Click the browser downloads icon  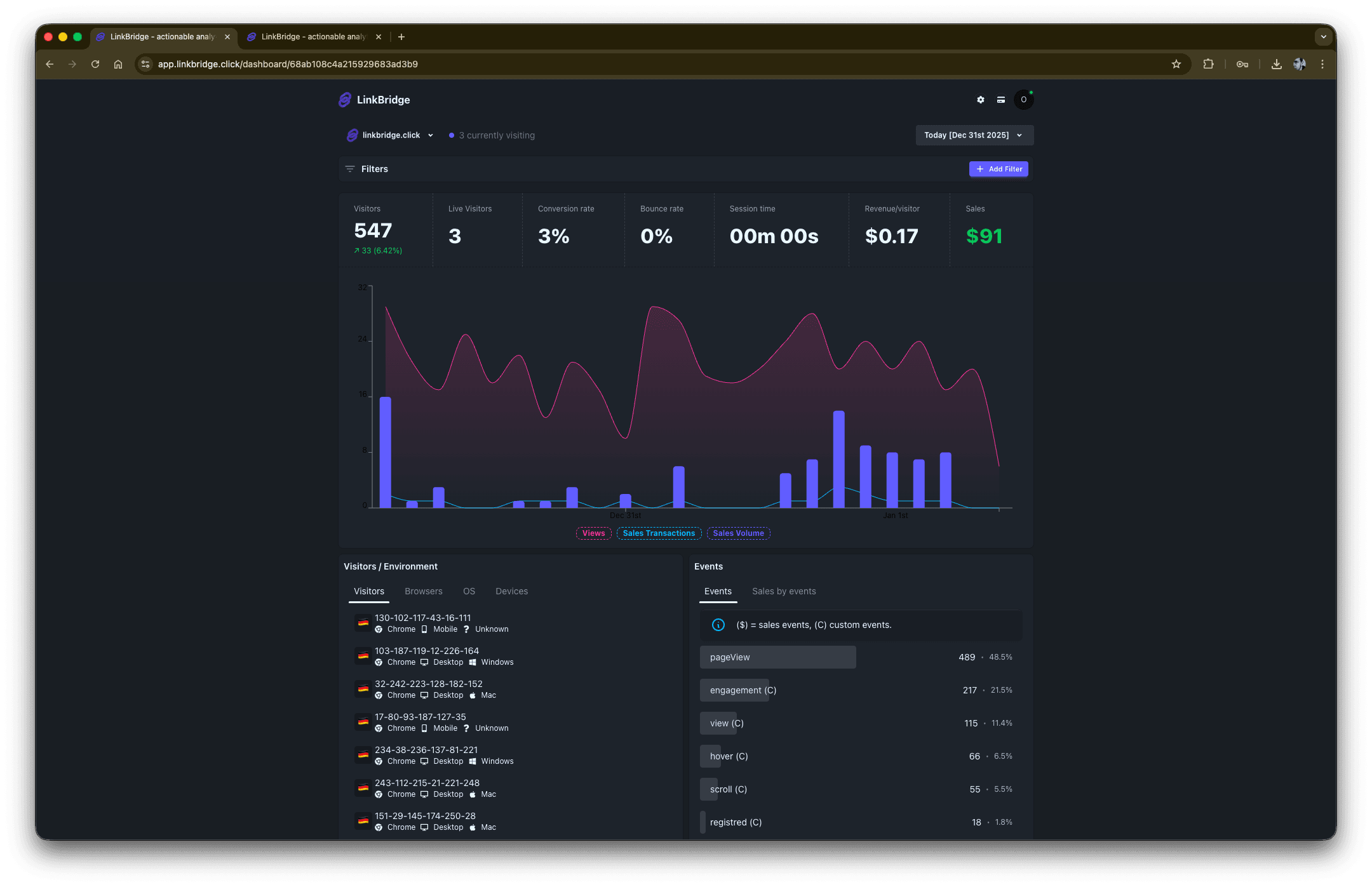coord(1276,64)
